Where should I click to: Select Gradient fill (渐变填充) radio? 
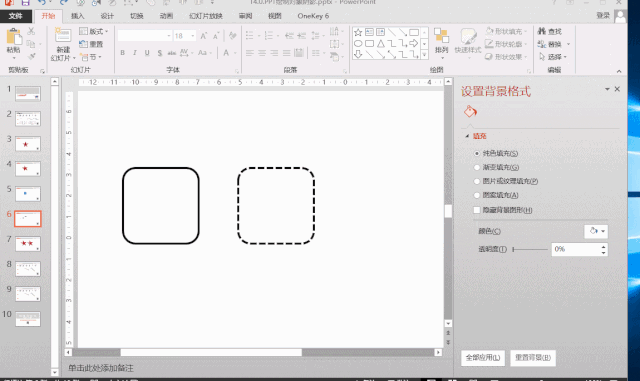coord(477,167)
